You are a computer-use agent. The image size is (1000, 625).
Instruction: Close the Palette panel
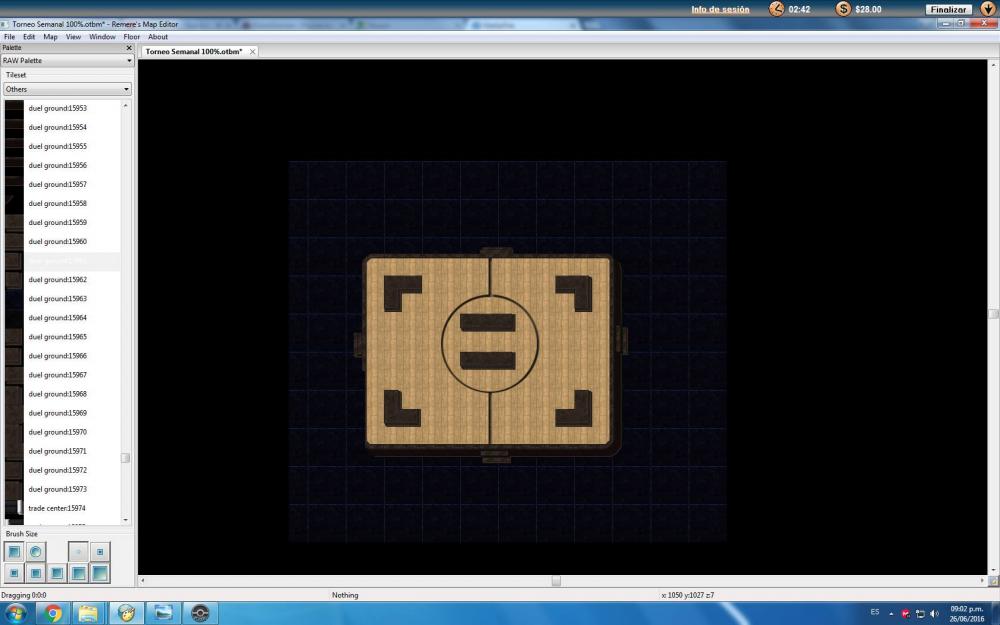point(129,48)
